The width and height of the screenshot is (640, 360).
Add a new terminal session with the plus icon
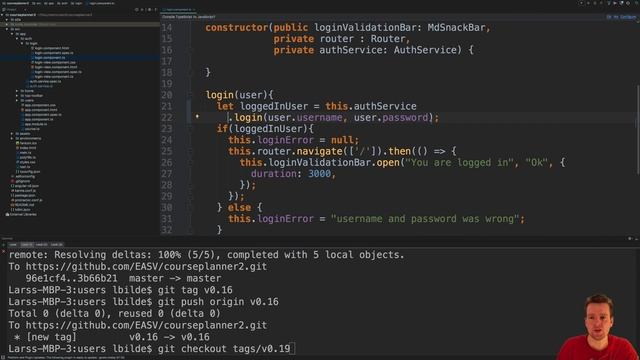coord(3,244)
